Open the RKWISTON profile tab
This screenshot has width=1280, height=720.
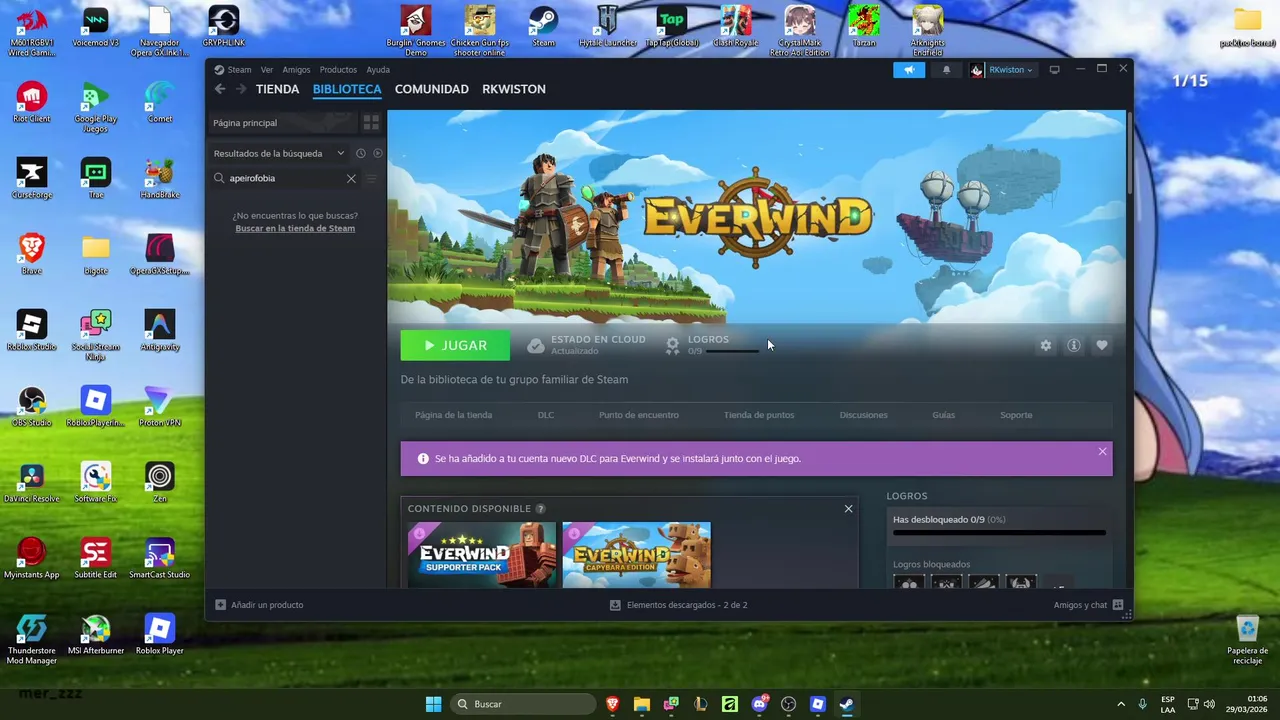514,89
